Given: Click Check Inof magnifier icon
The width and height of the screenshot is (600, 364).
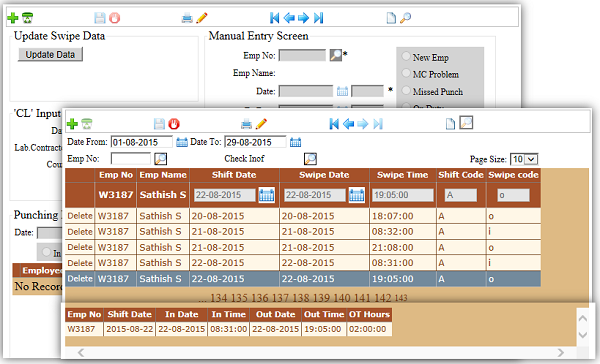Looking at the screenshot, I should (310, 159).
